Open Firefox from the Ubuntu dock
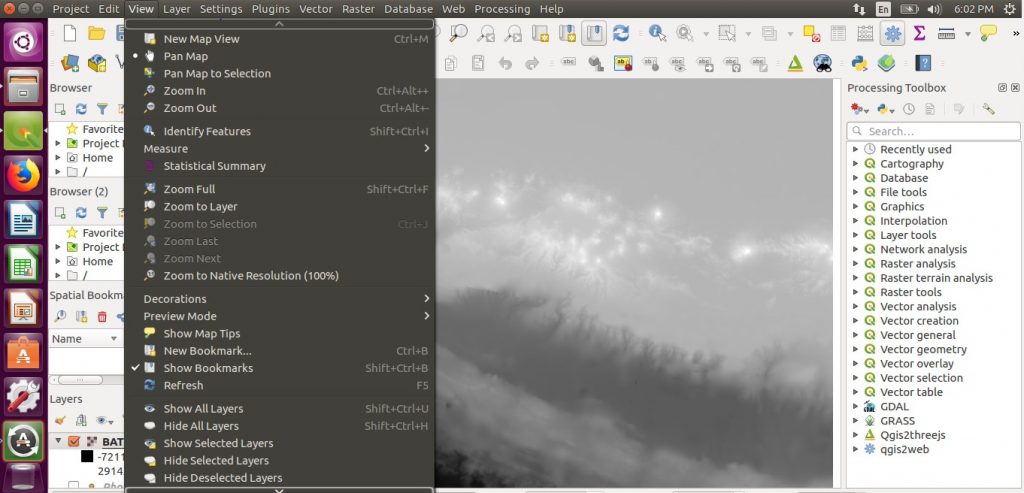Image resolution: width=1024 pixels, height=493 pixels. tap(24, 175)
